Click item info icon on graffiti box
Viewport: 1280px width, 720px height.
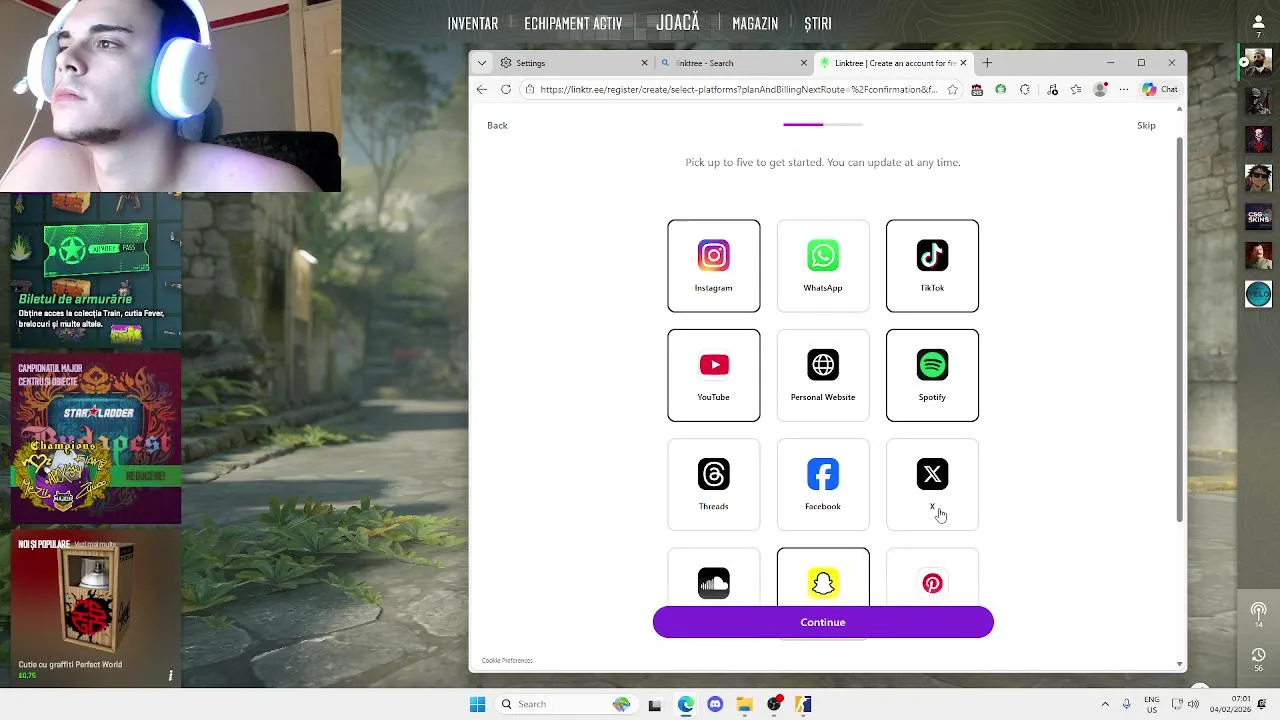170,676
